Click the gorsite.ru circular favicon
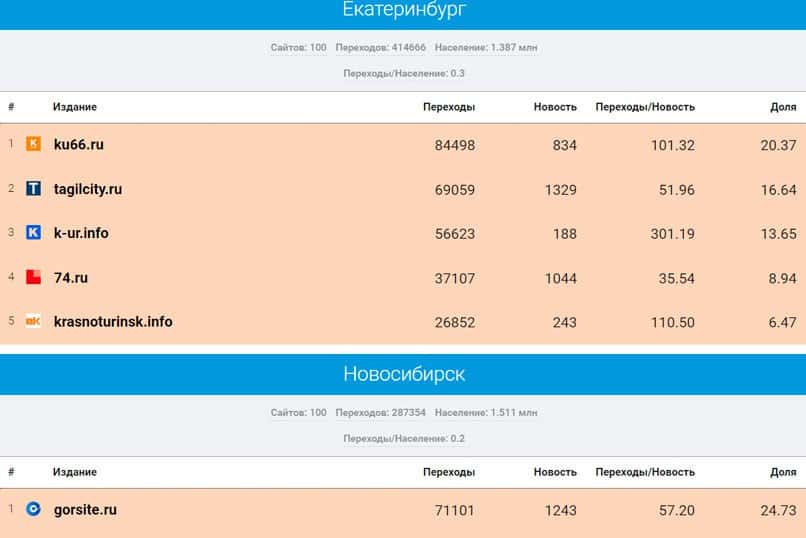Screen dimensions: 806x538 (x=33, y=509)
